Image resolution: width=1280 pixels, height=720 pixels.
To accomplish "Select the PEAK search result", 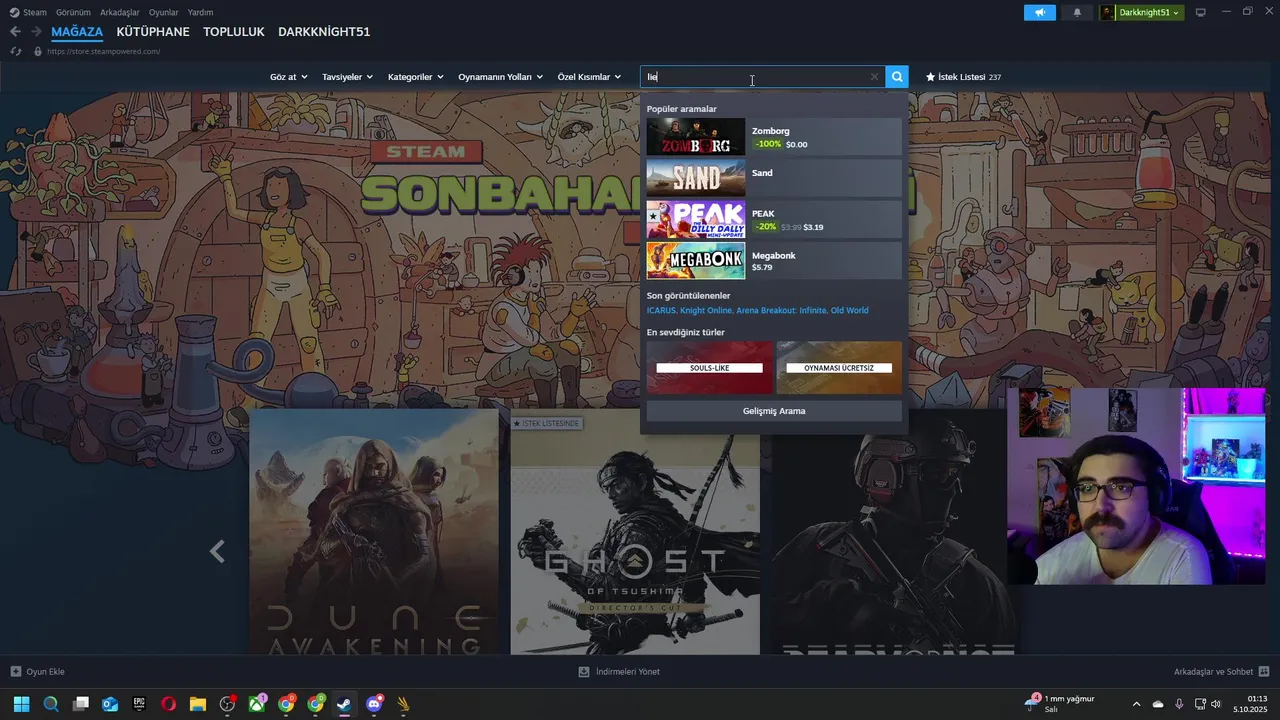I will coord(774,220).
